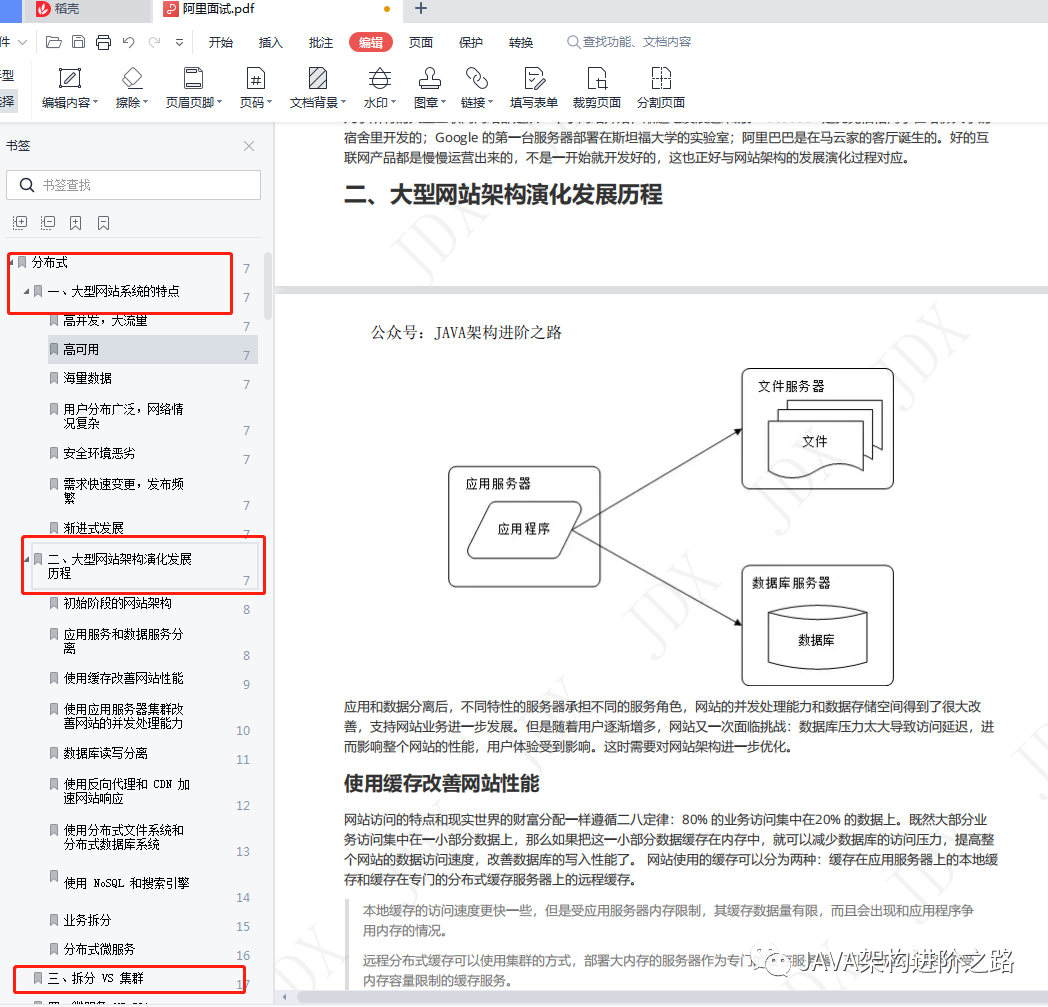The width and height of the screenshot is (1048, 1007).
Task: Click the 水印 watermark icon
Action: click(378, 87)
